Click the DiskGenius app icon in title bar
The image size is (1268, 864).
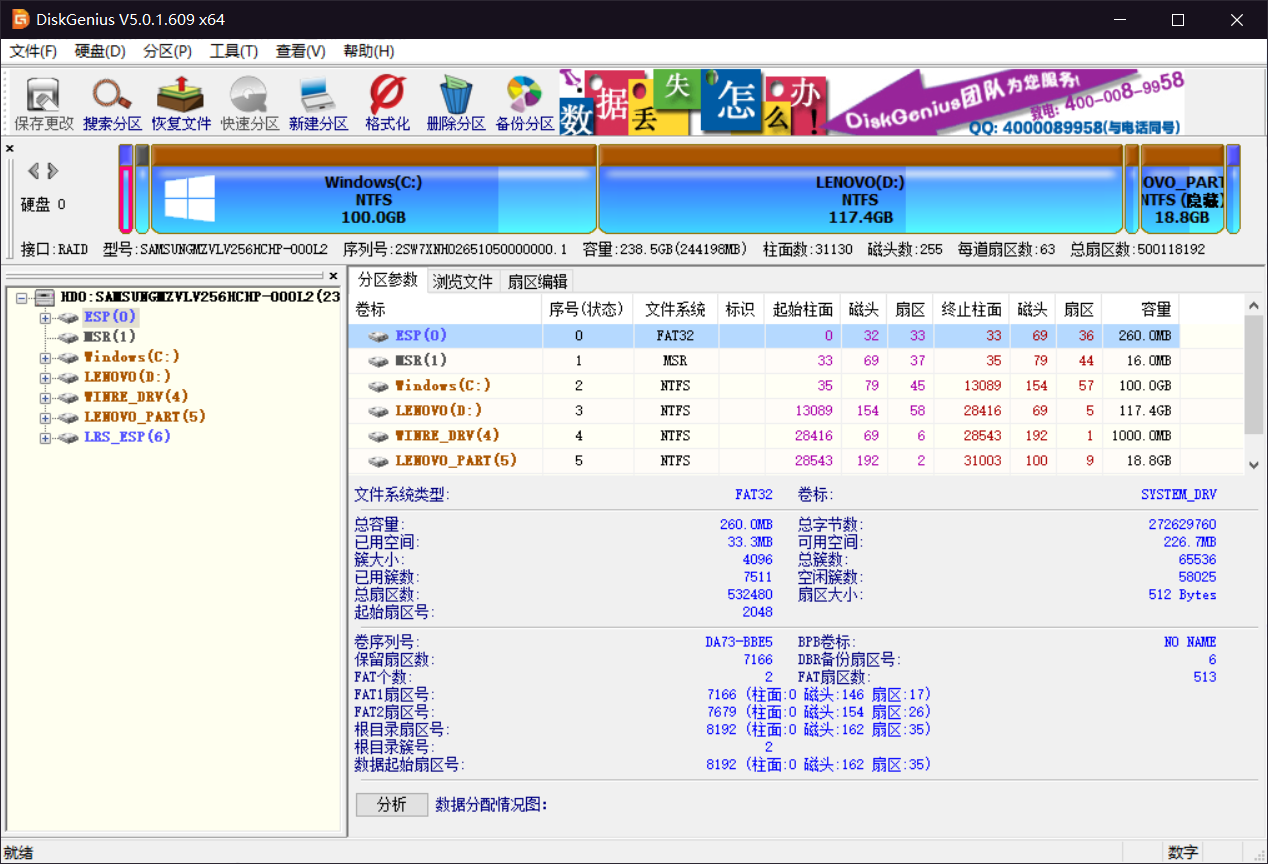coord(19,19)
